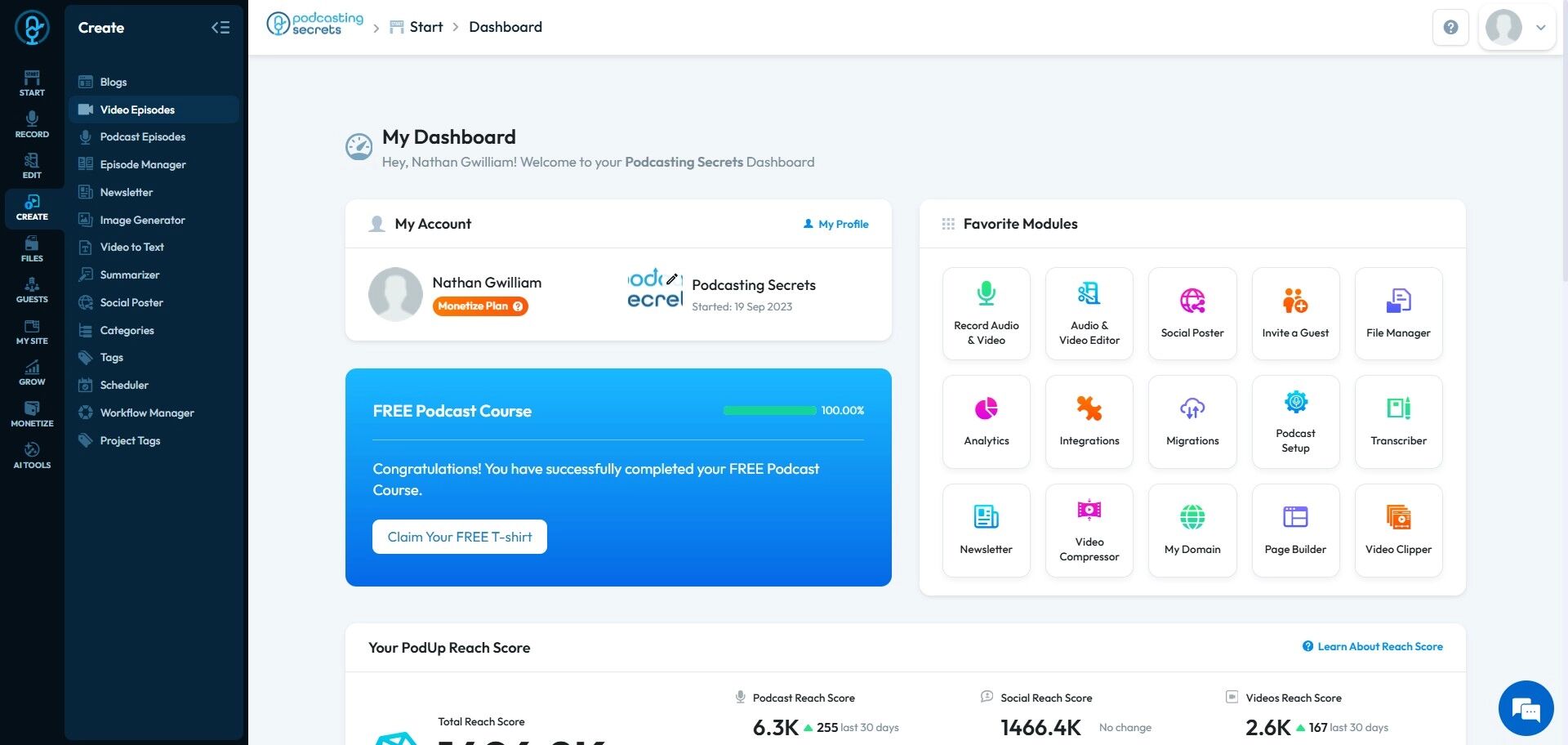Open the File Manager module
This screenshot has width=1568, height=745.
click(x=1398, y=314)
